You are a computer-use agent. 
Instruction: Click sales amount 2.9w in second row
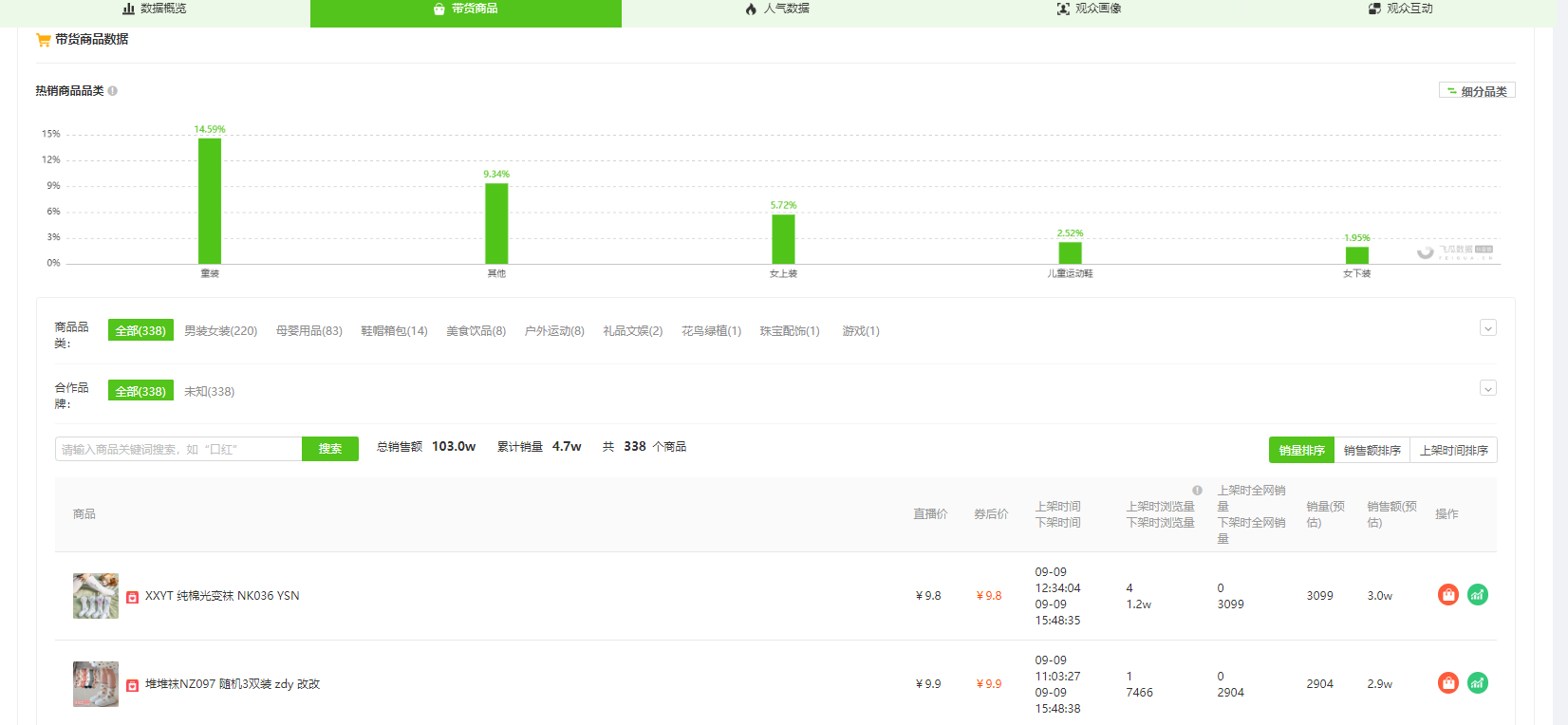coord(1379,684)
